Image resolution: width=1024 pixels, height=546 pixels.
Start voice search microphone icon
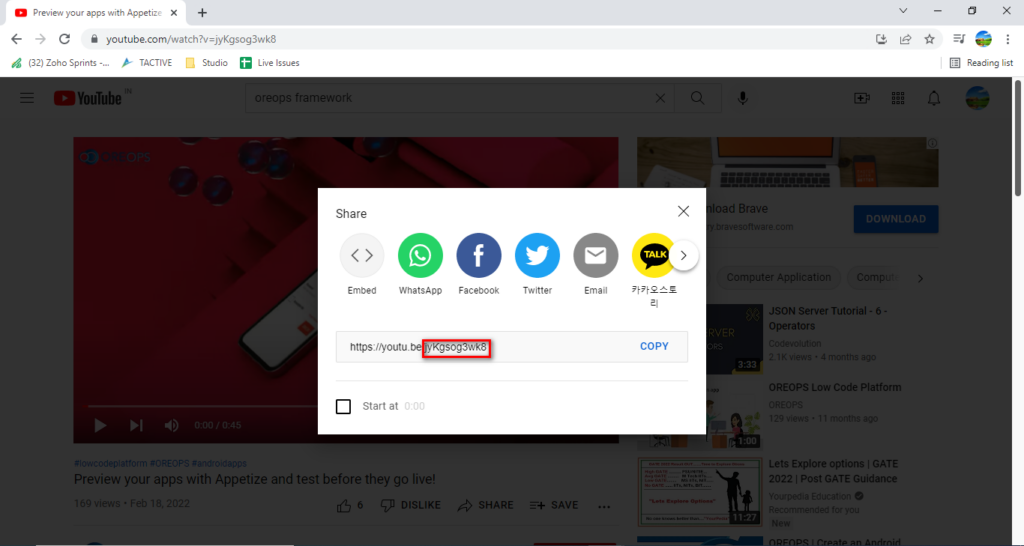click(x=743, y=98)
